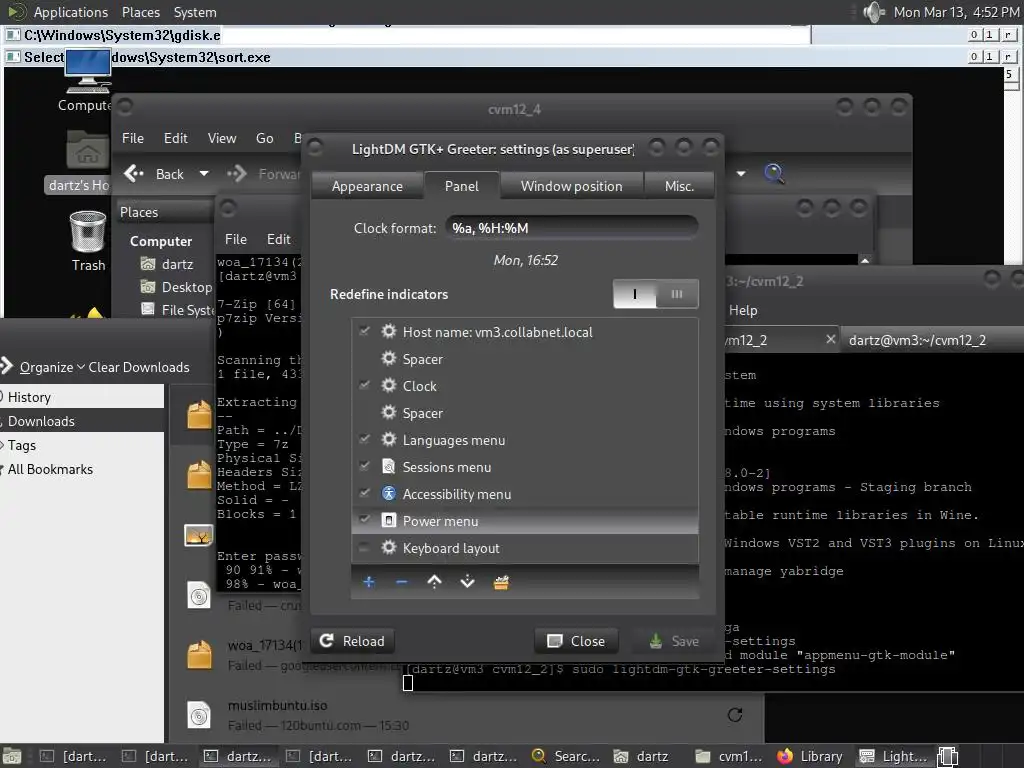Image resolution: width=1024 pixels, height=768 pixels.
Task: Open the Searc... taskbar item
Action: [x=566, y=756]
